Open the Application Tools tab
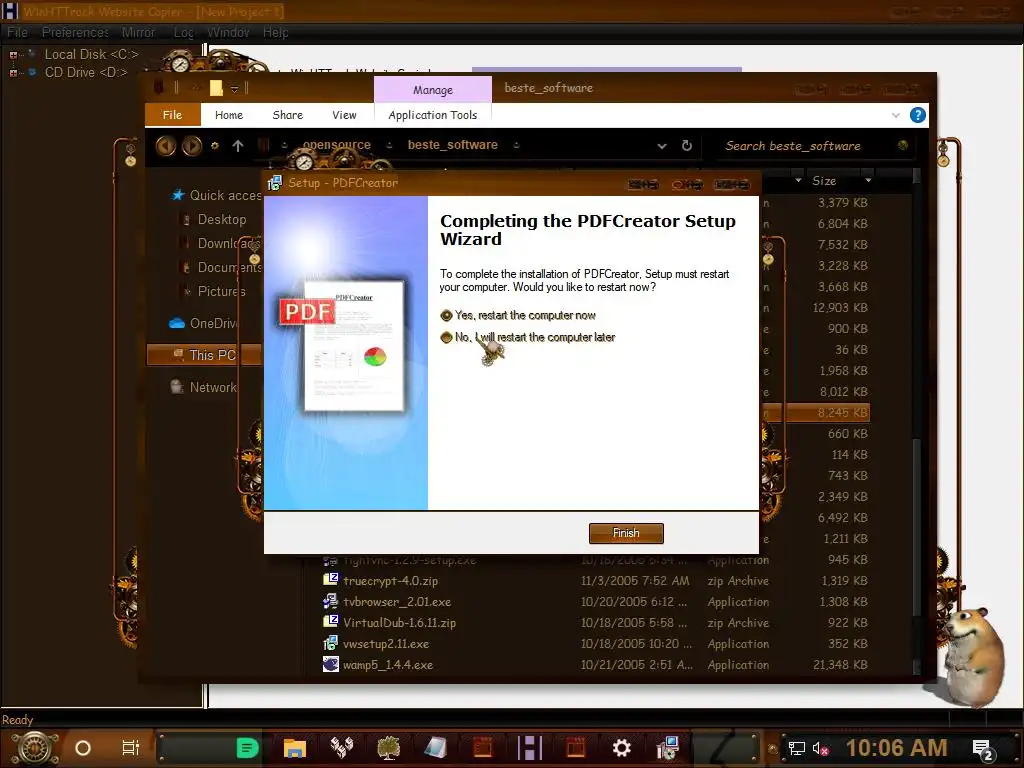 pos(432,115)
